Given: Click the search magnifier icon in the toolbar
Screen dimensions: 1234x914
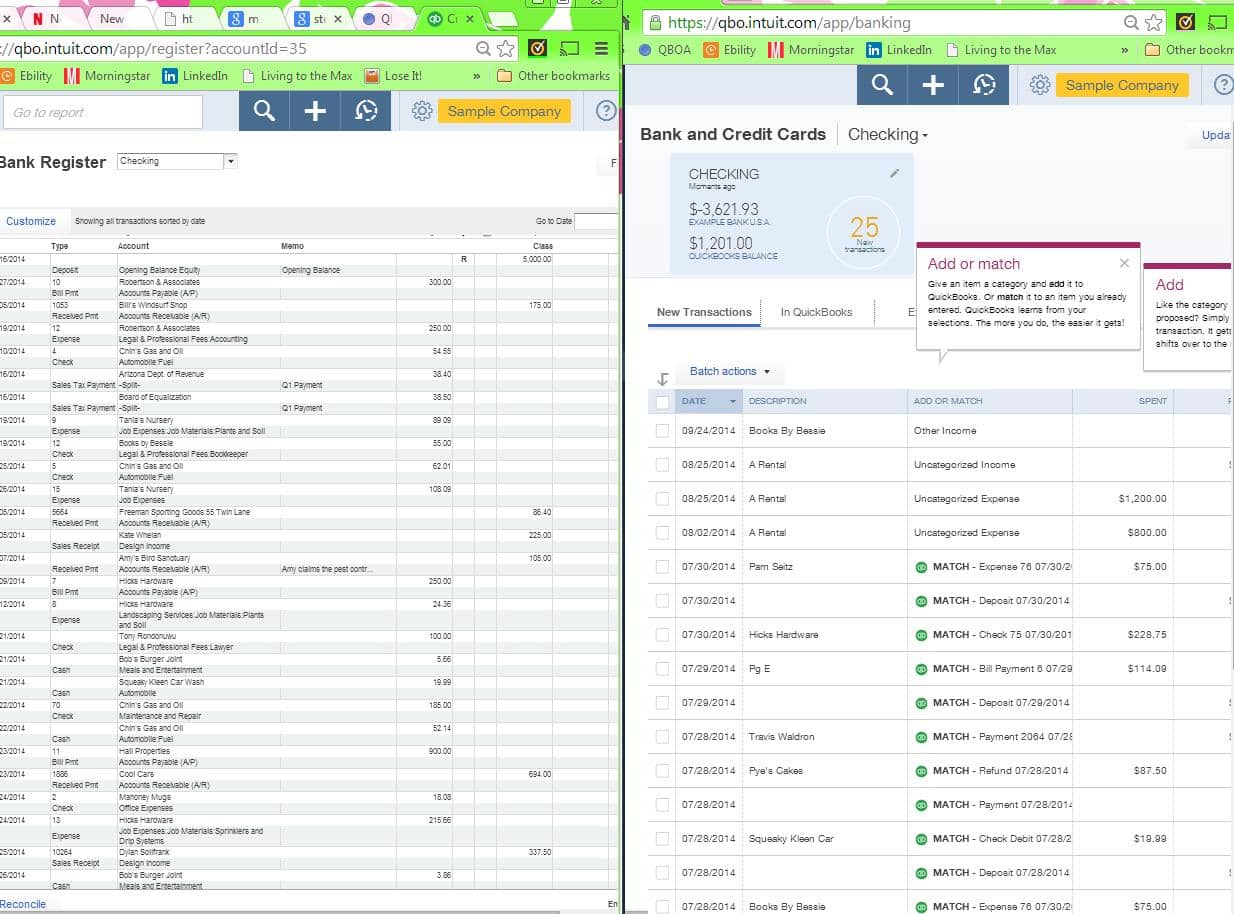Looking at the screenshot, I should coord(885,85).
